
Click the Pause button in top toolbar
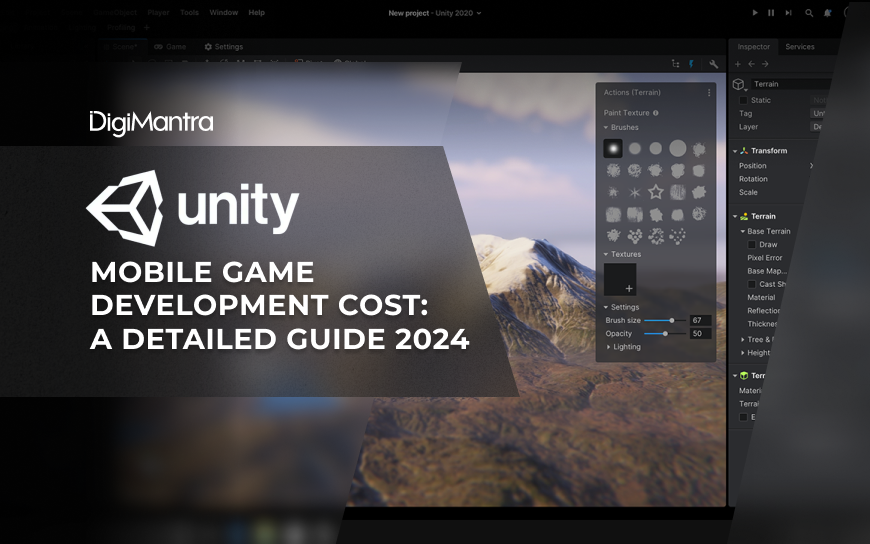[x=771, y=13]
